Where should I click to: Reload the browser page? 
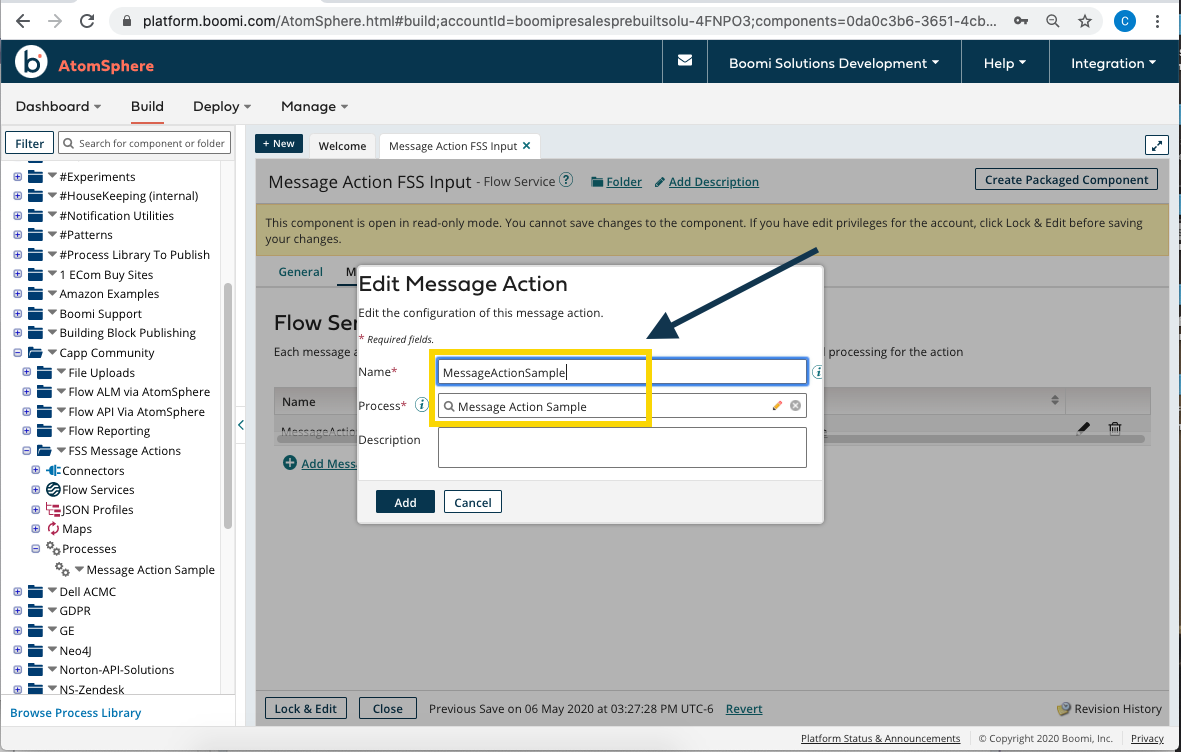pyautogui.click(x=87, y=21)
